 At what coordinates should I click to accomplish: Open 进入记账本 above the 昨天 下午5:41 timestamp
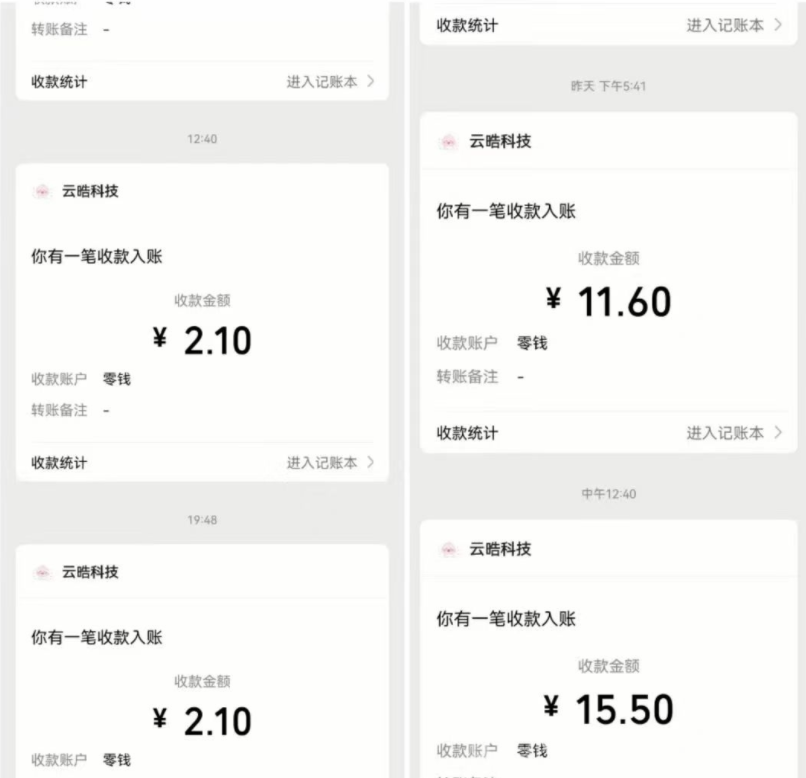[x=724, y=25]
